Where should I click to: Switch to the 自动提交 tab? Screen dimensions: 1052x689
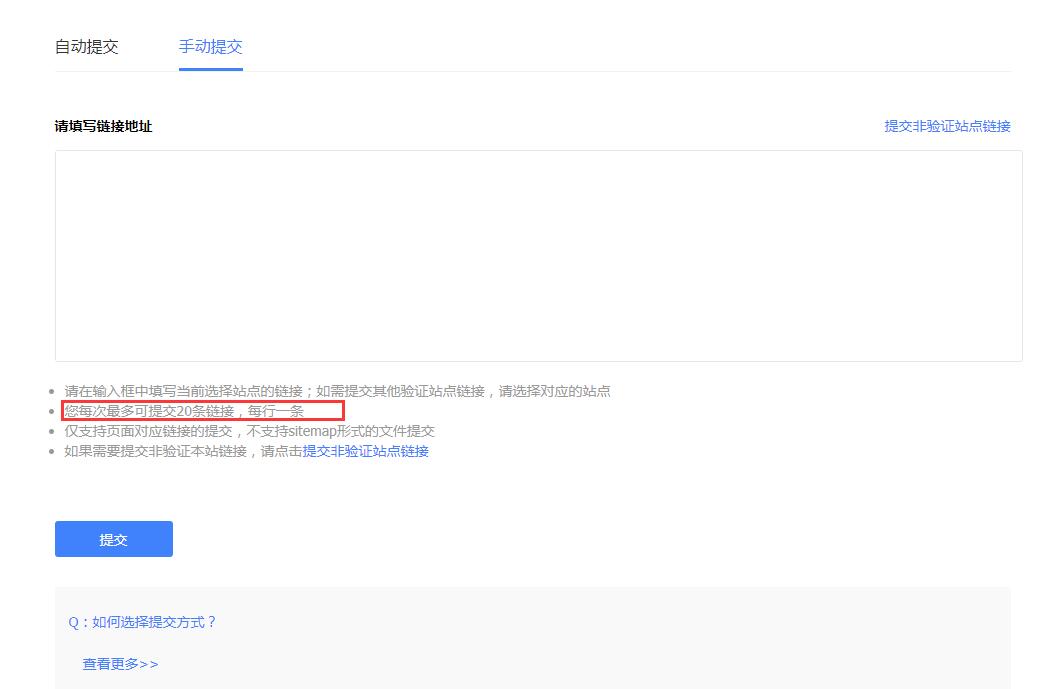(x=86, y=47)
